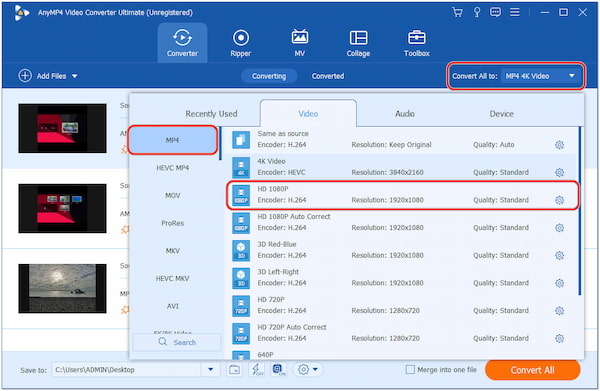
Task: Click the Same as source copy icon
Action: 241,140
